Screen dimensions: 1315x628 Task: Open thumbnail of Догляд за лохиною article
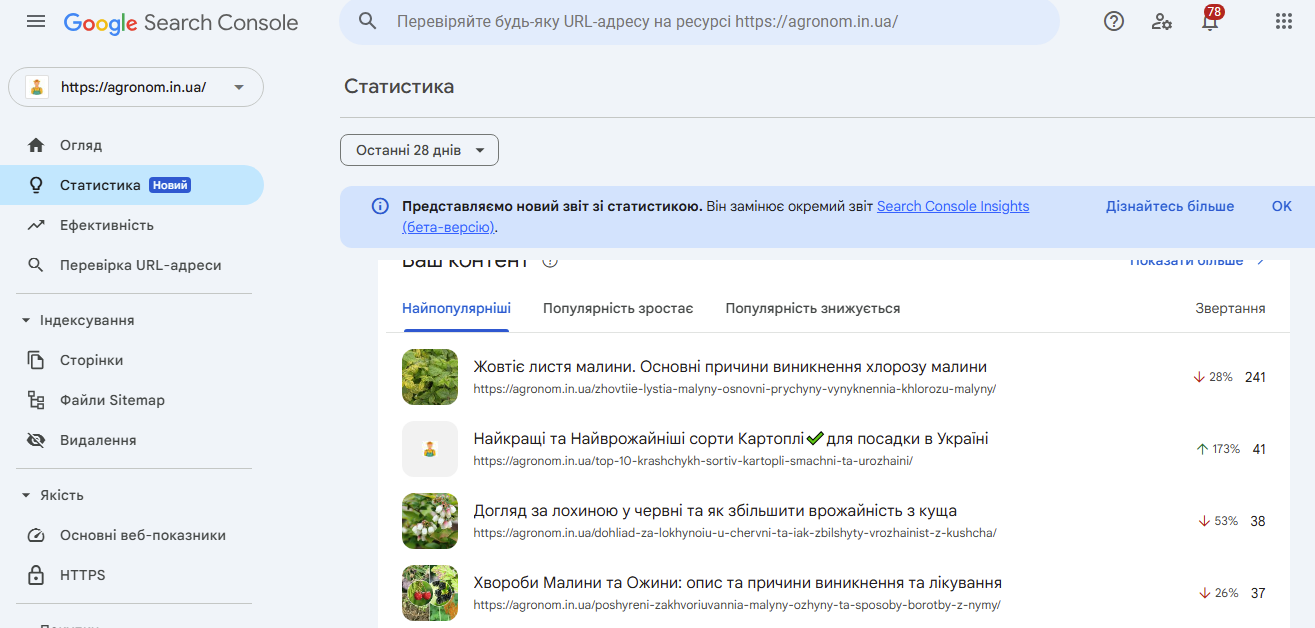pos(430,520)
